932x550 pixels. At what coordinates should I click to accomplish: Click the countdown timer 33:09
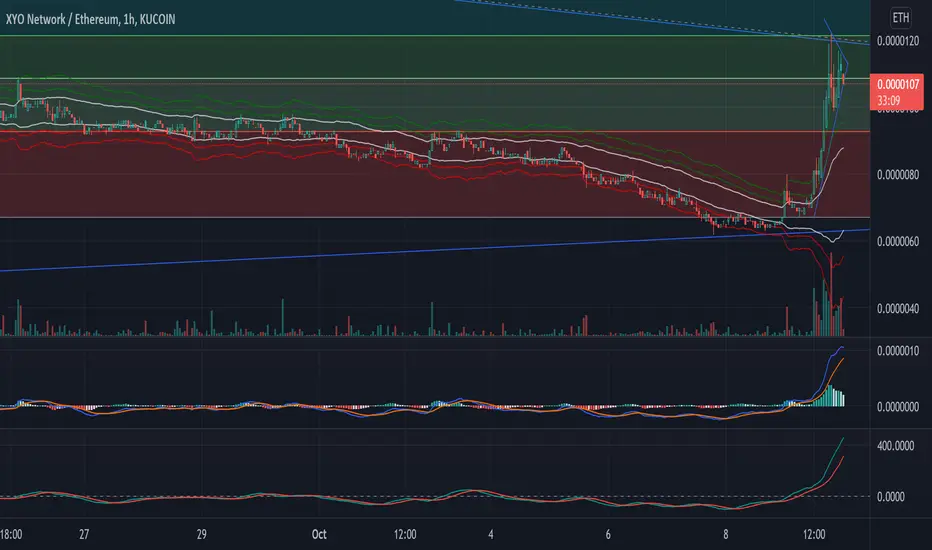coord(888,100)
